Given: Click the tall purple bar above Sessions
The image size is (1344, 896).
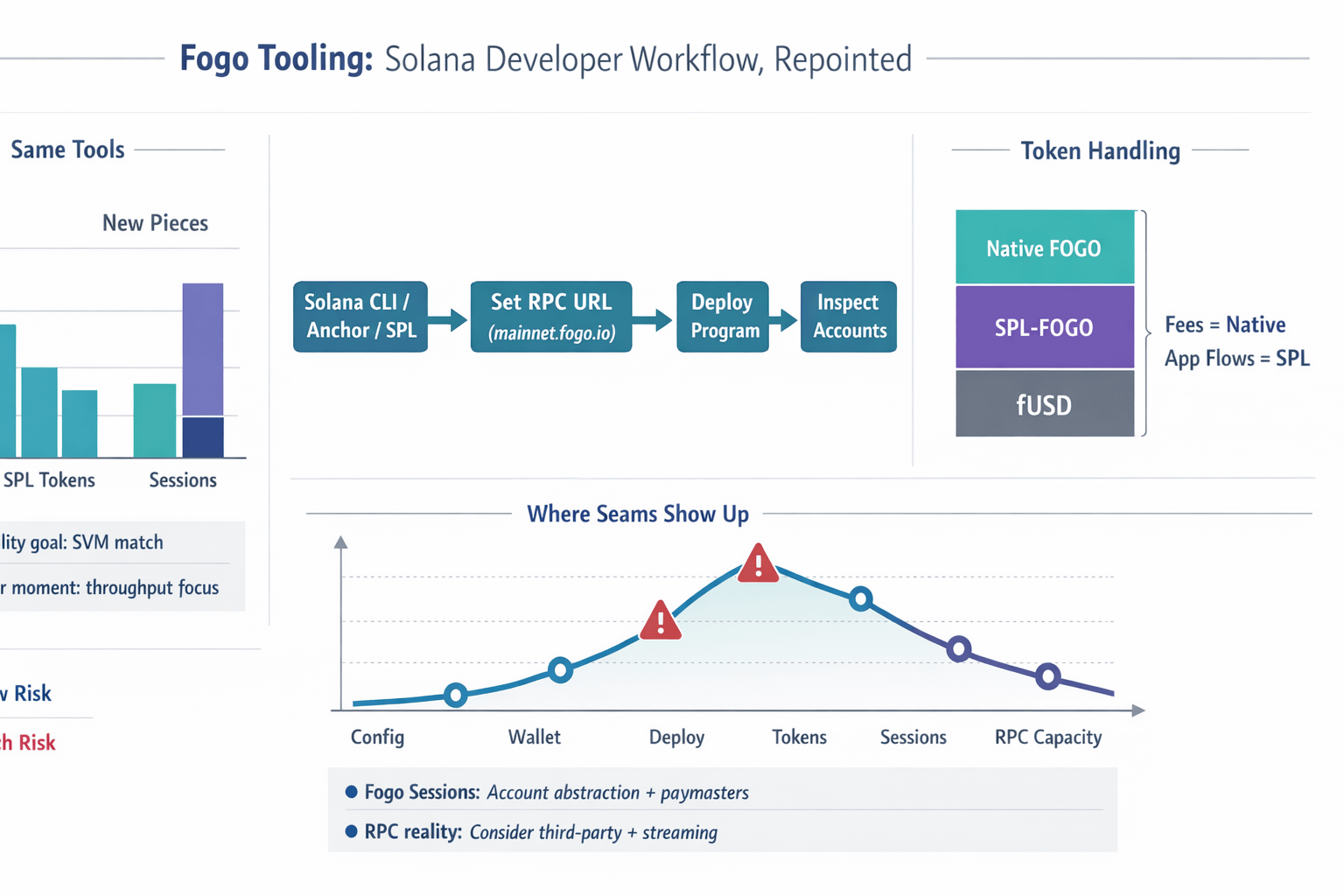Looking at the screenshot, I should tap(203, 348).
